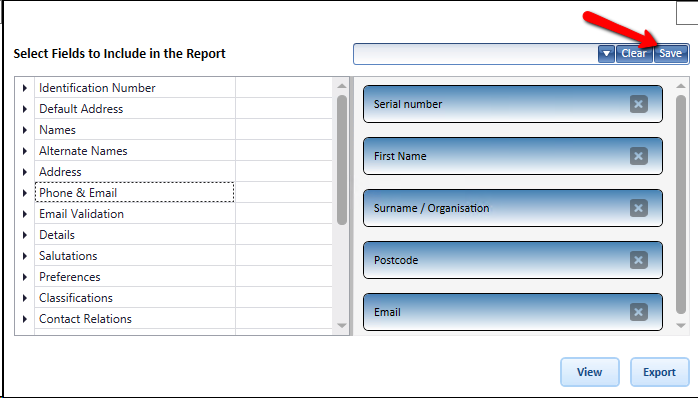
Task: Click the View button
Action: 589,372
